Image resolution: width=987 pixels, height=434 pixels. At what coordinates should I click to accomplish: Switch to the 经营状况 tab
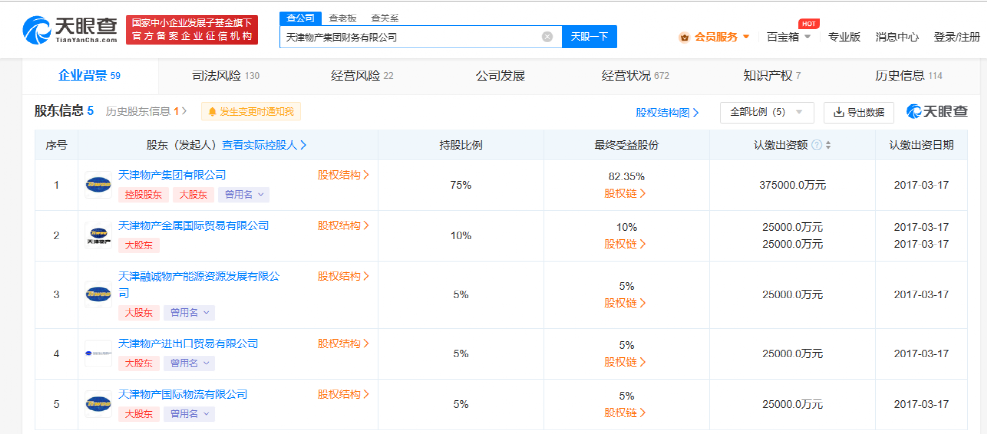[635, 76]
